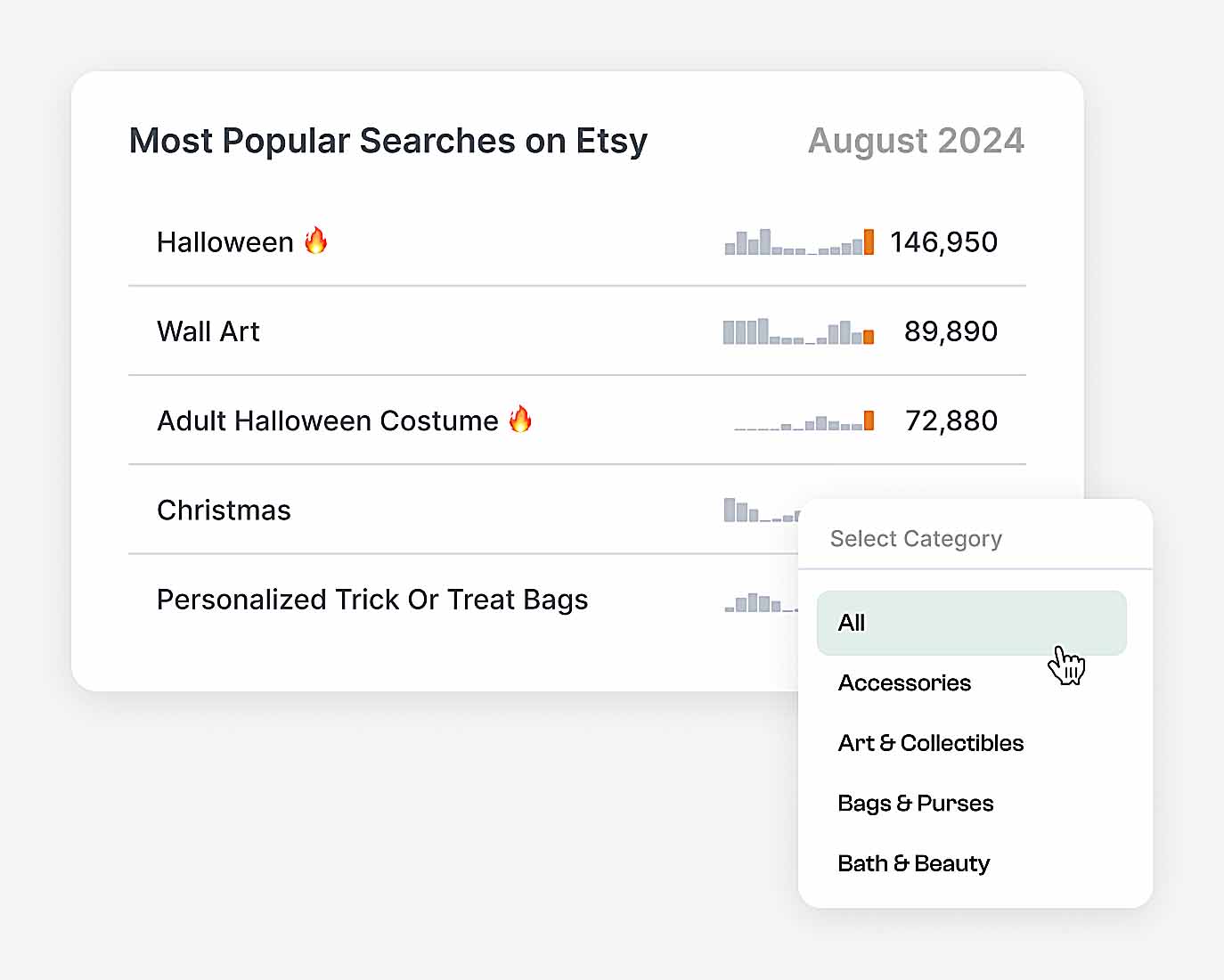
Task: Click the orange highlight bar for Wall Art
Action: [x=867, y=335]
